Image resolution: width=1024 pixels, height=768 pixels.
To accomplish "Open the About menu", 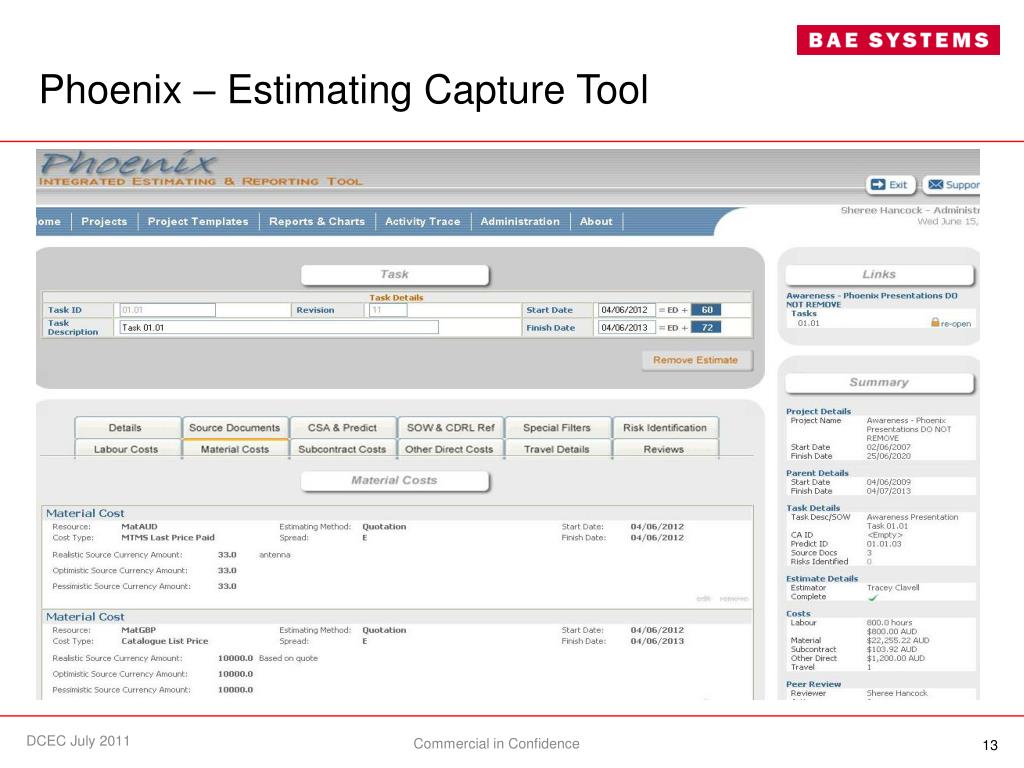I will [x=596, y=221].
